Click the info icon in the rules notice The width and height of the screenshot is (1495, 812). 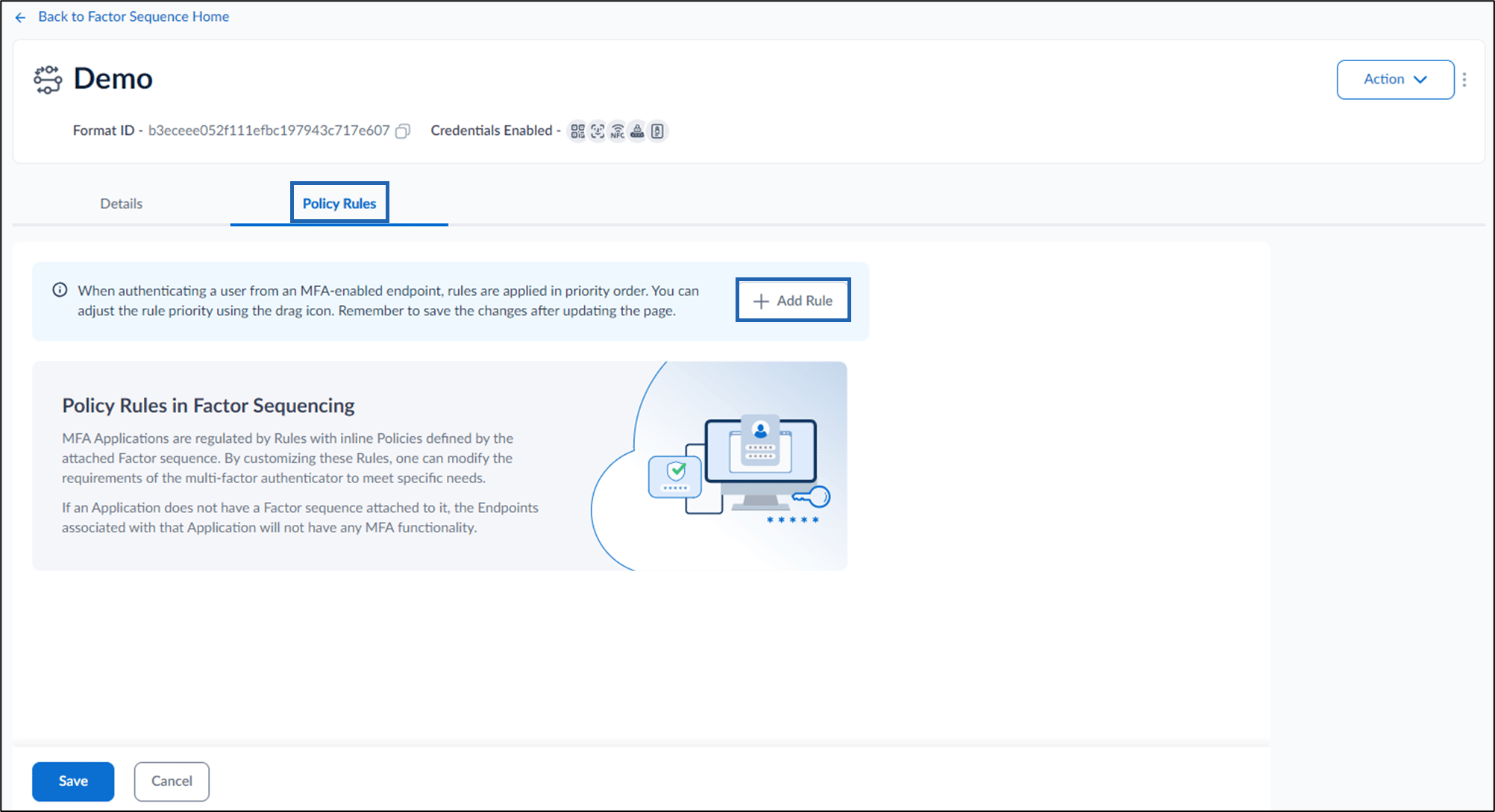60,290
